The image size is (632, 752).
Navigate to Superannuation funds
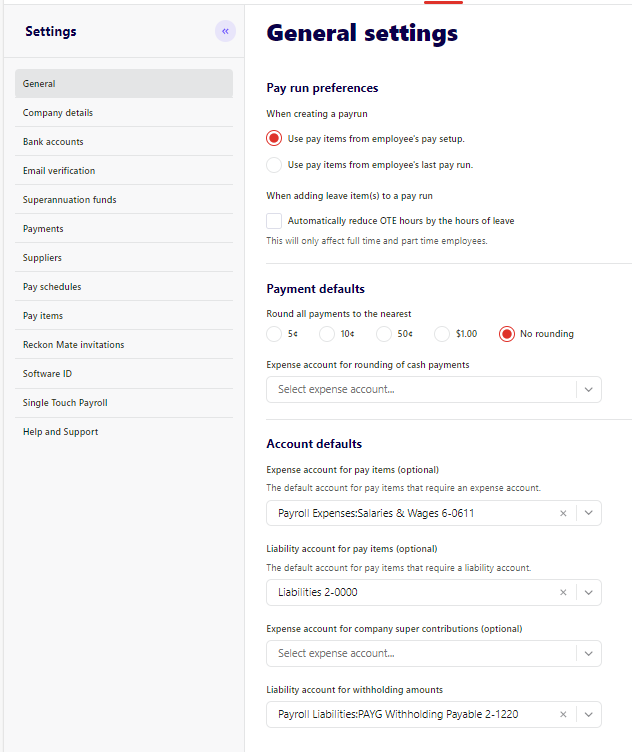pyautogui.click(x=70, y=200)
